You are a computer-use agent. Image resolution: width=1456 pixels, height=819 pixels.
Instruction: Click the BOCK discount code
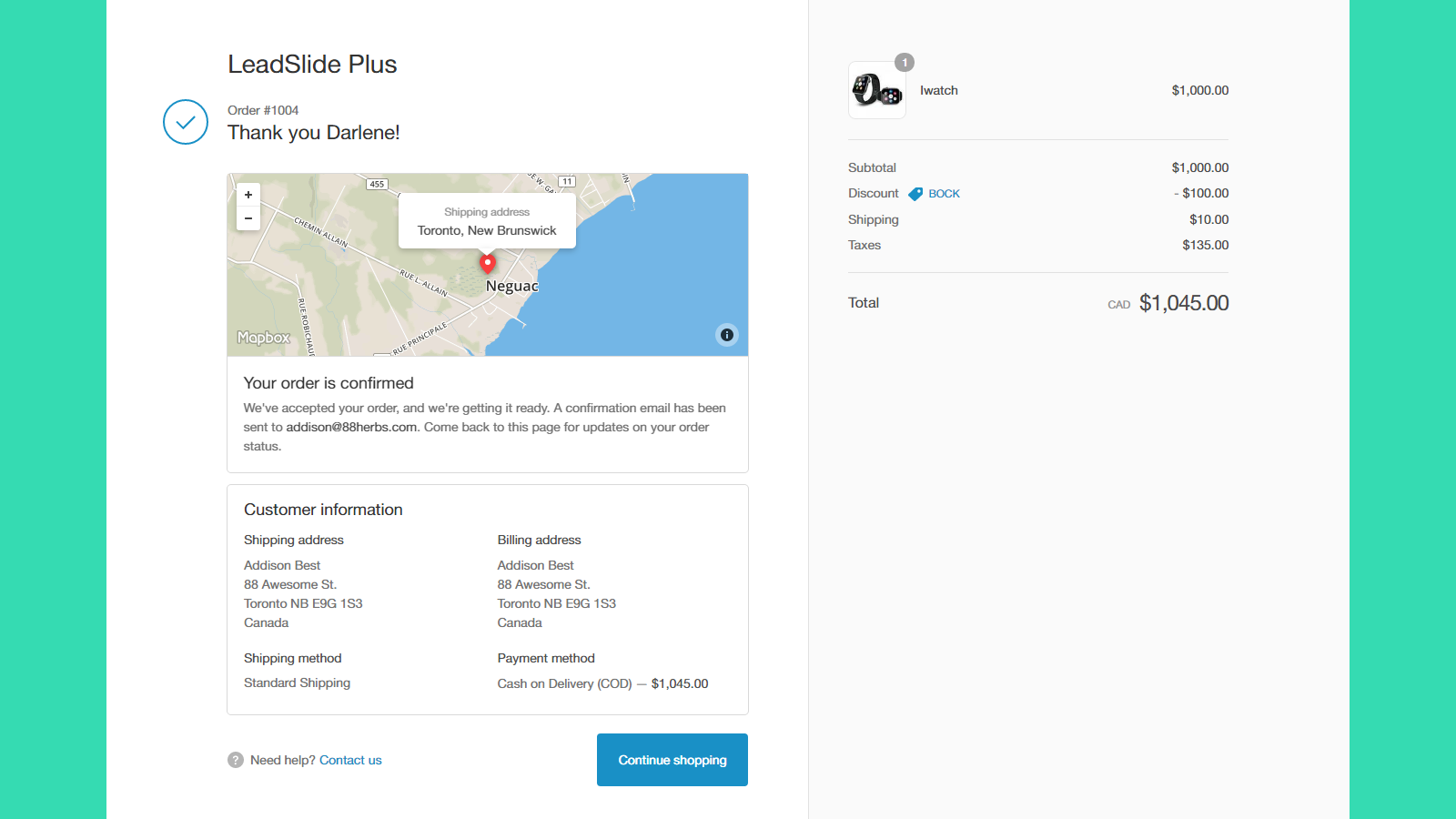[x=944, y=194]
